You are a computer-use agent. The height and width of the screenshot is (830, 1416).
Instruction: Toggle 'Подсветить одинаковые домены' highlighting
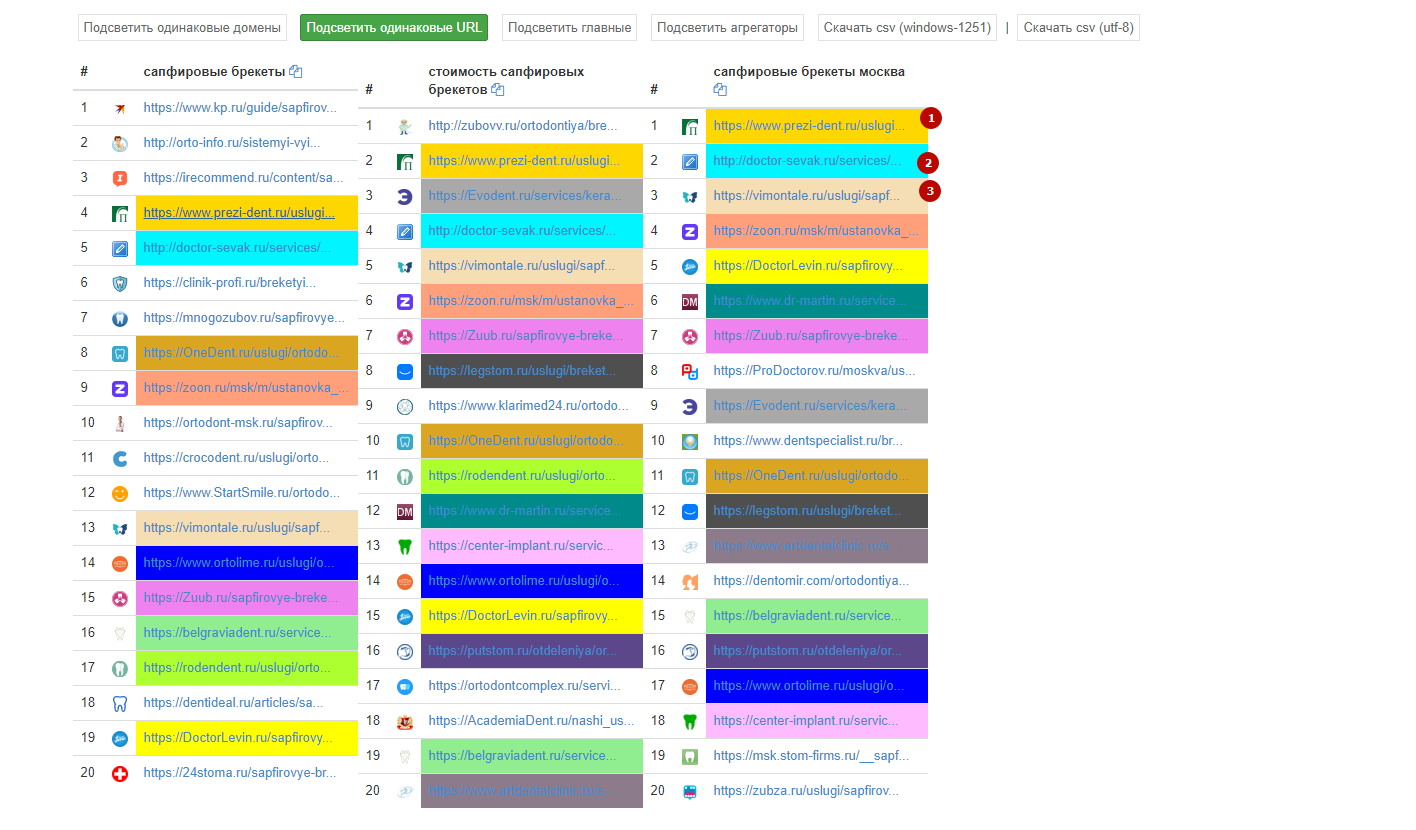point(182,28)
